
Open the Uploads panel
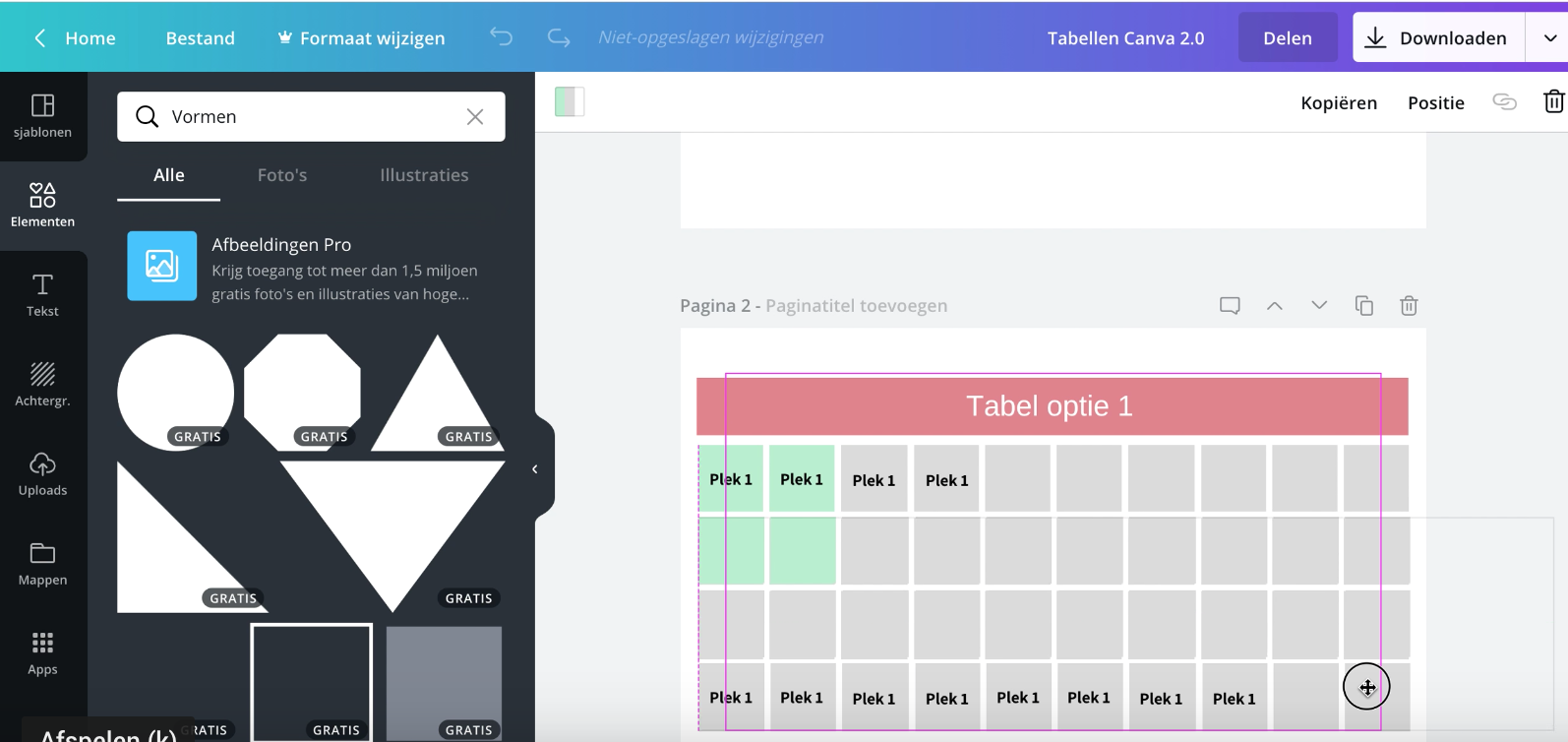click(42, 473)
